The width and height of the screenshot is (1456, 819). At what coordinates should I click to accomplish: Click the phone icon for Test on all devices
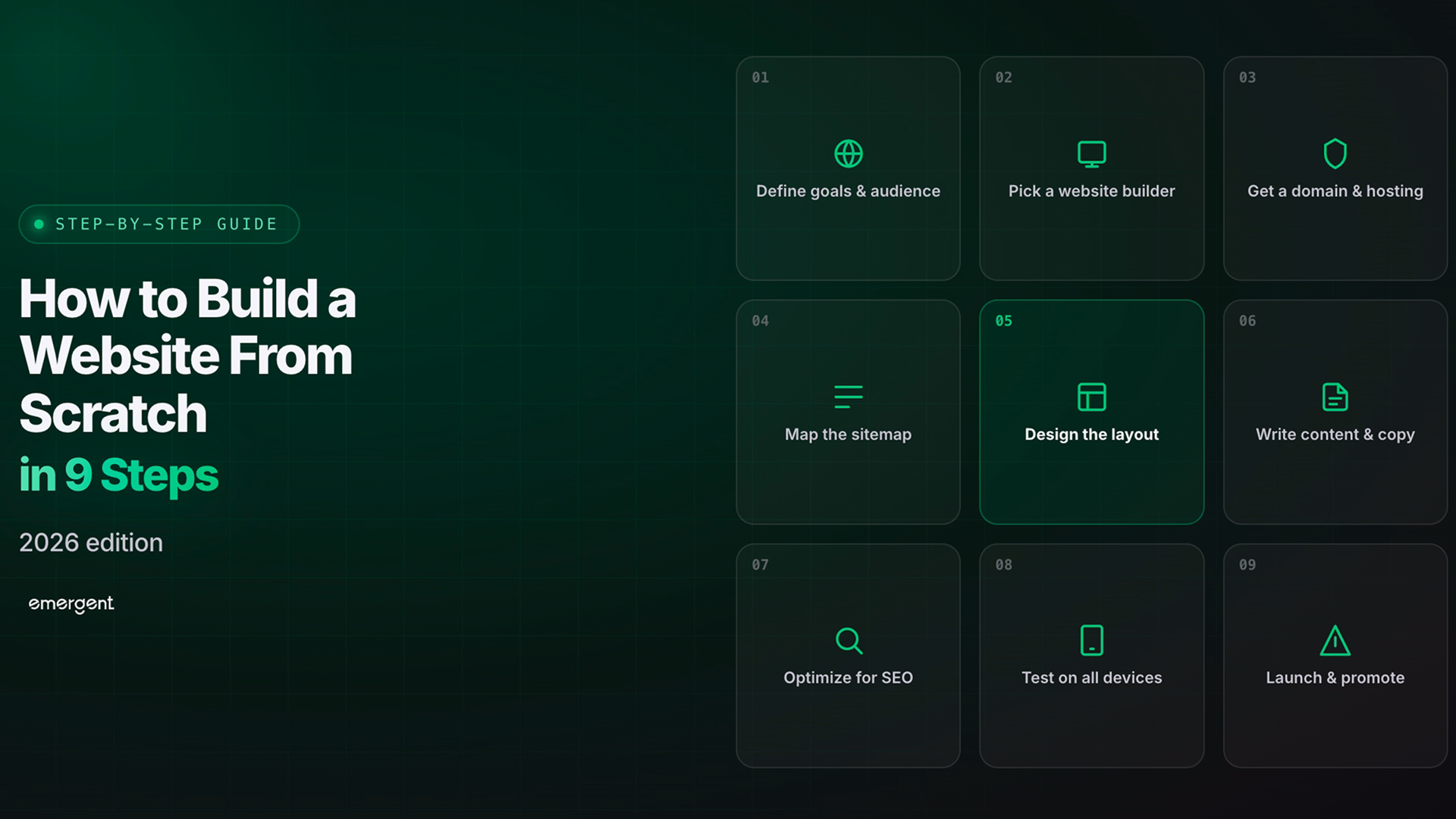1091,640
